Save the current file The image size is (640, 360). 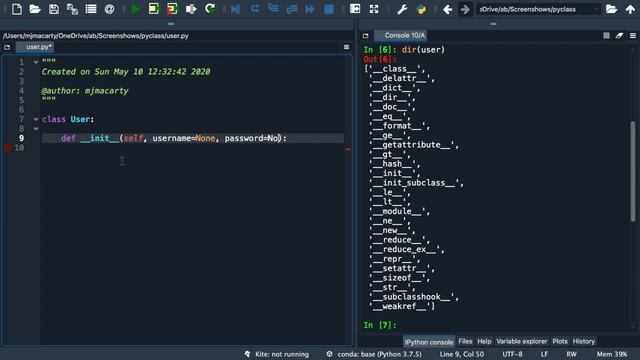[54, 9]
